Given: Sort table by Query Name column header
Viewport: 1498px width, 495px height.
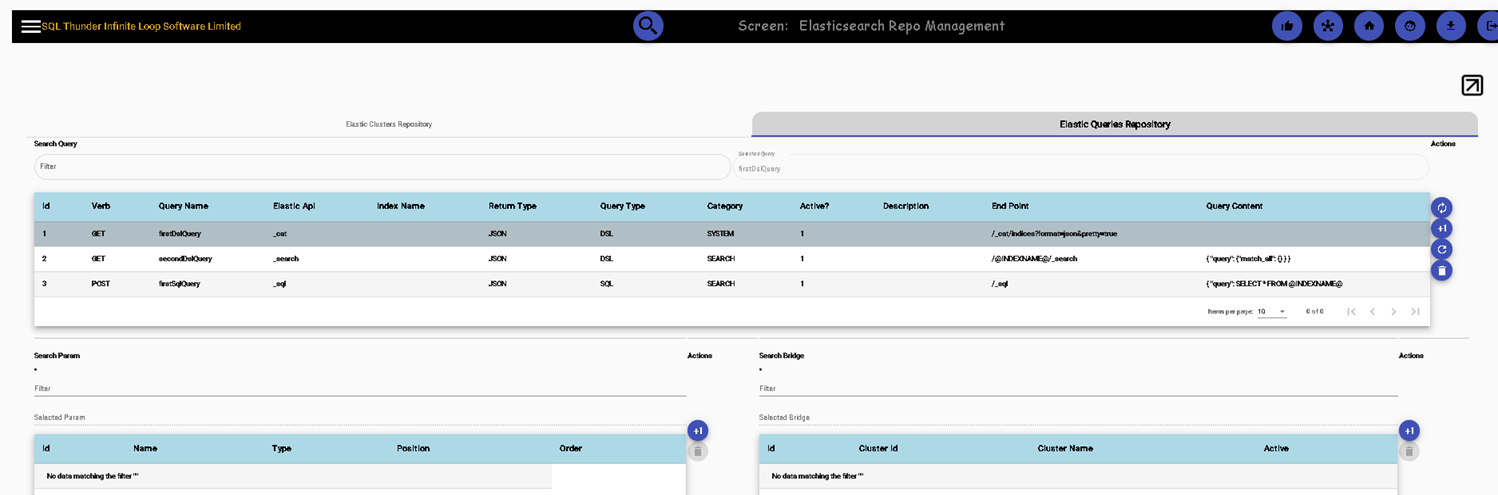Looking at the screenshot, I should (x=183, y=206).
